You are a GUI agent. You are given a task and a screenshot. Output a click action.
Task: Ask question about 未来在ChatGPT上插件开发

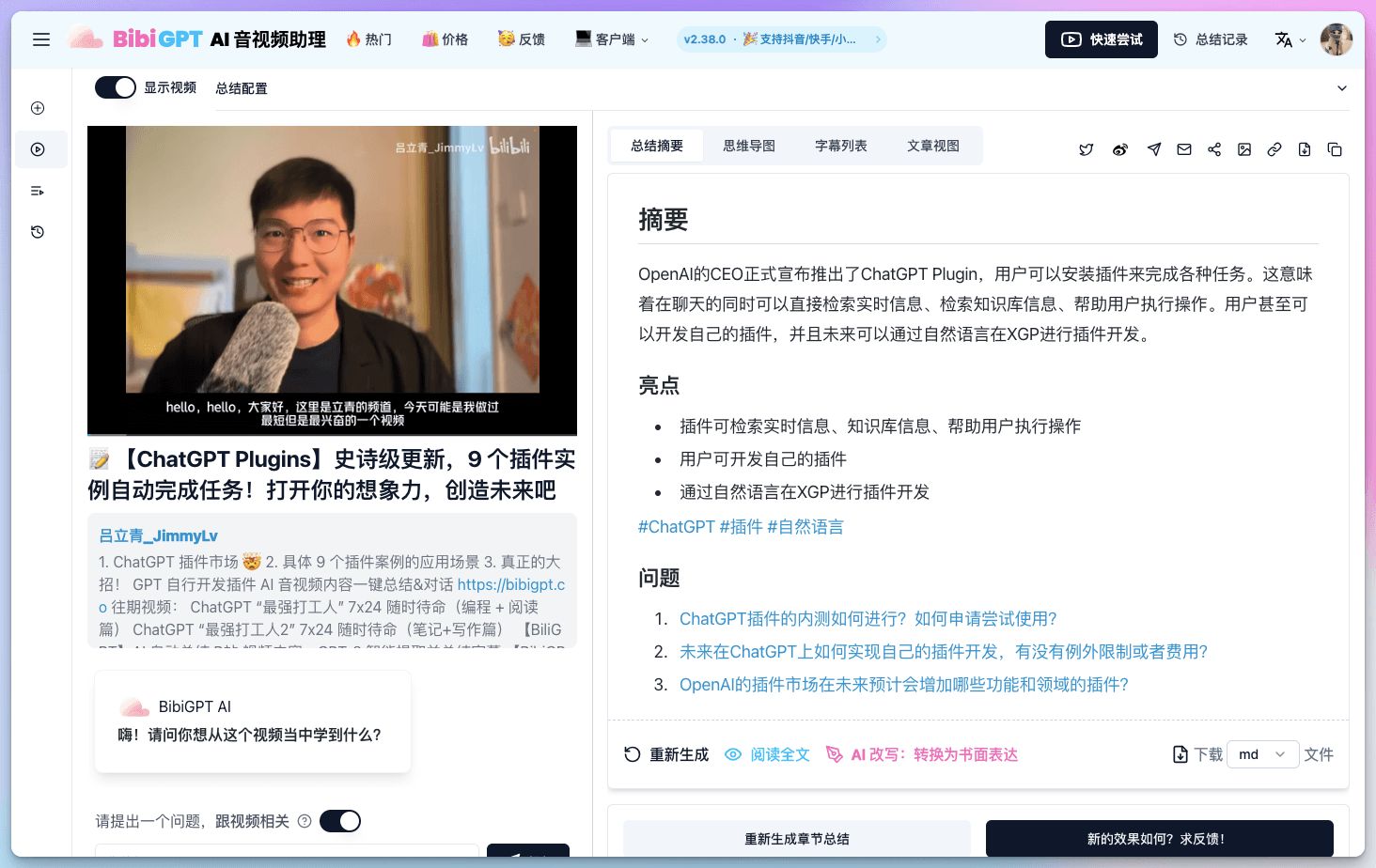[944, 652]
